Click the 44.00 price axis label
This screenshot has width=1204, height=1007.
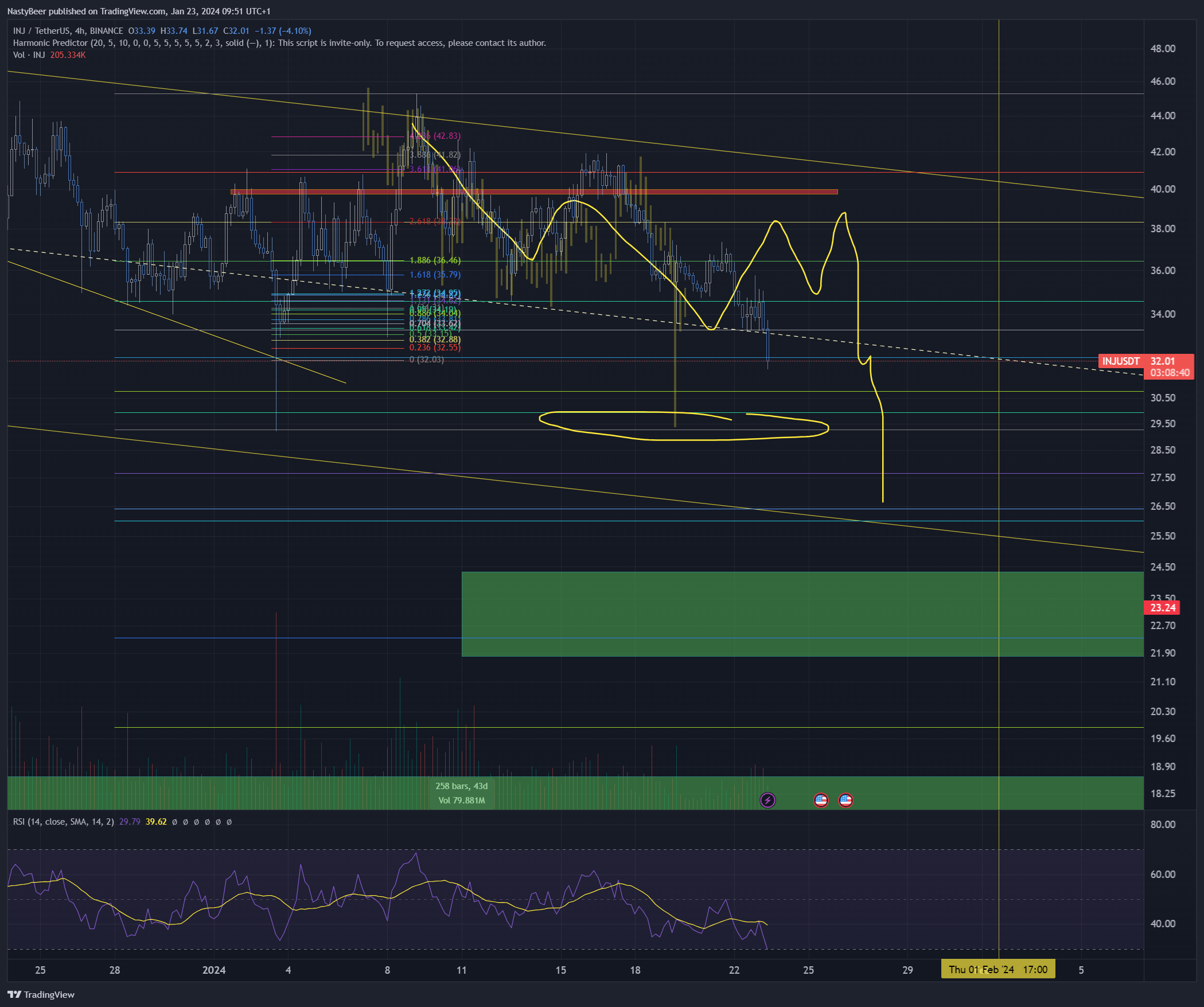(x=1163, y=116)
